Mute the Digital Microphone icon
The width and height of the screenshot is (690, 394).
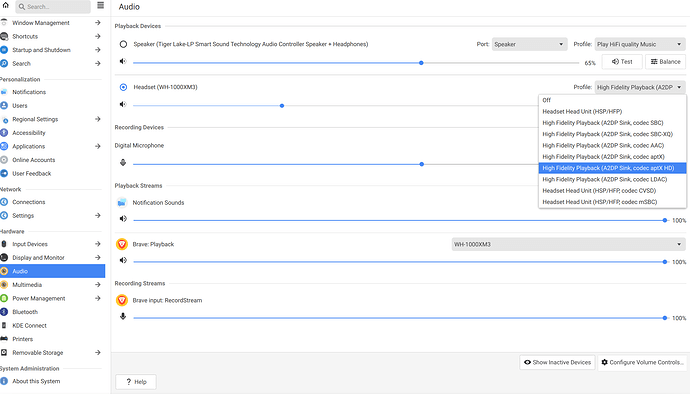[x=123, y=162]
